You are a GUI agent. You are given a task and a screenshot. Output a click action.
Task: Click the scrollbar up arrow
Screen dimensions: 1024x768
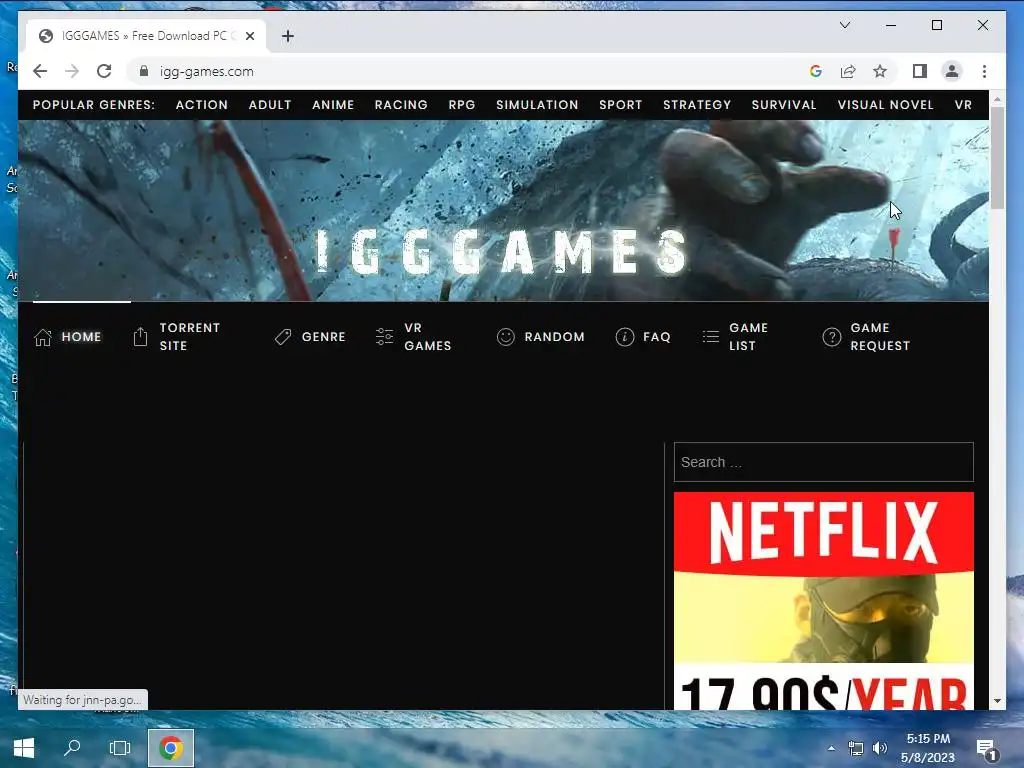pyautogui.click(x=997, y=99)
